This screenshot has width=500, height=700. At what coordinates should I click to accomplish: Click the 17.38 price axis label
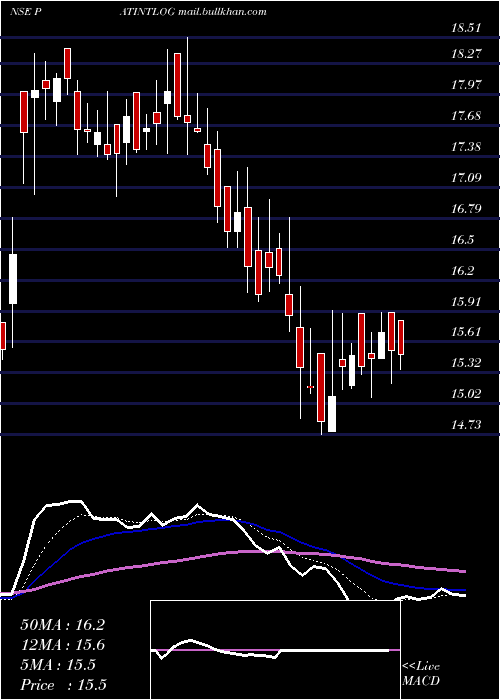click(x=466, y=147)
